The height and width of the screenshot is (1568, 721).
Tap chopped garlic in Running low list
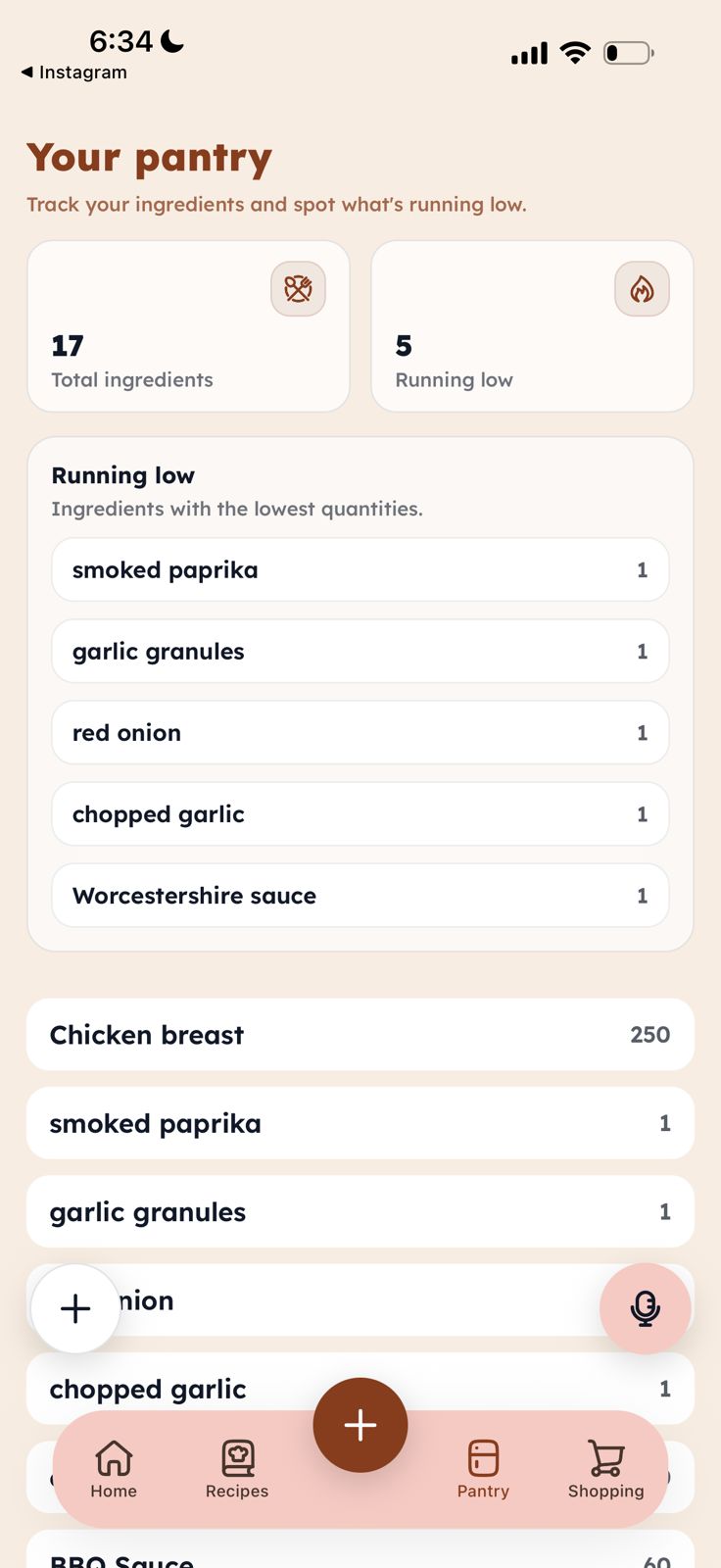point(360,814)
